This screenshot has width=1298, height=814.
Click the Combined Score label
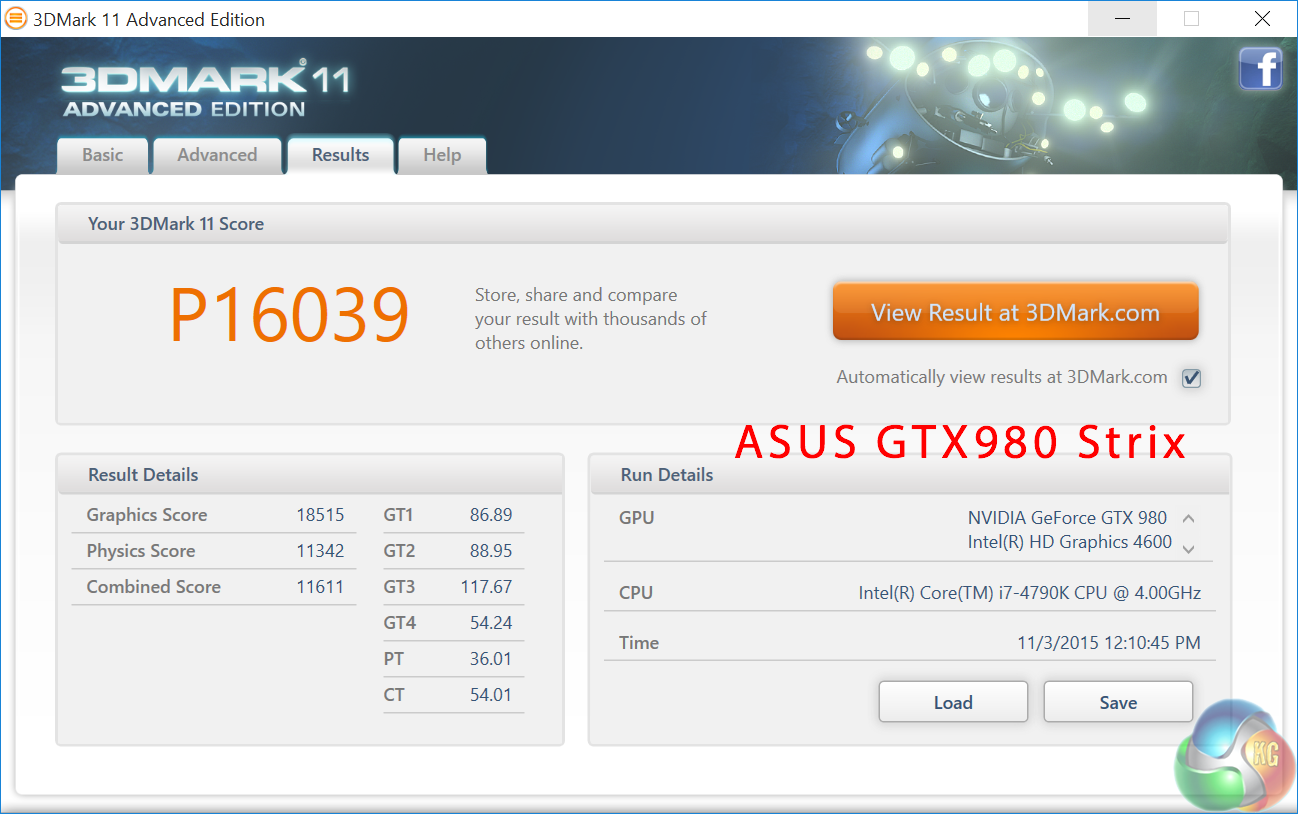point(154,587)
